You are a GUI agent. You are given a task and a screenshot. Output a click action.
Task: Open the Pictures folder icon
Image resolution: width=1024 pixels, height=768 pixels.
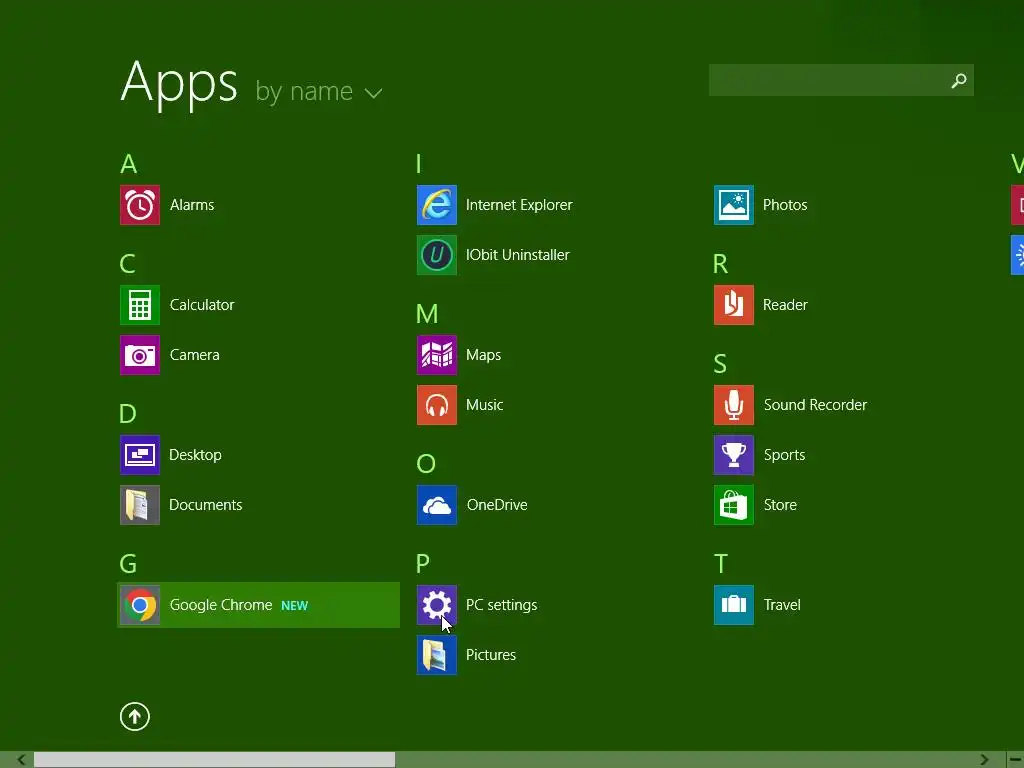437,655
